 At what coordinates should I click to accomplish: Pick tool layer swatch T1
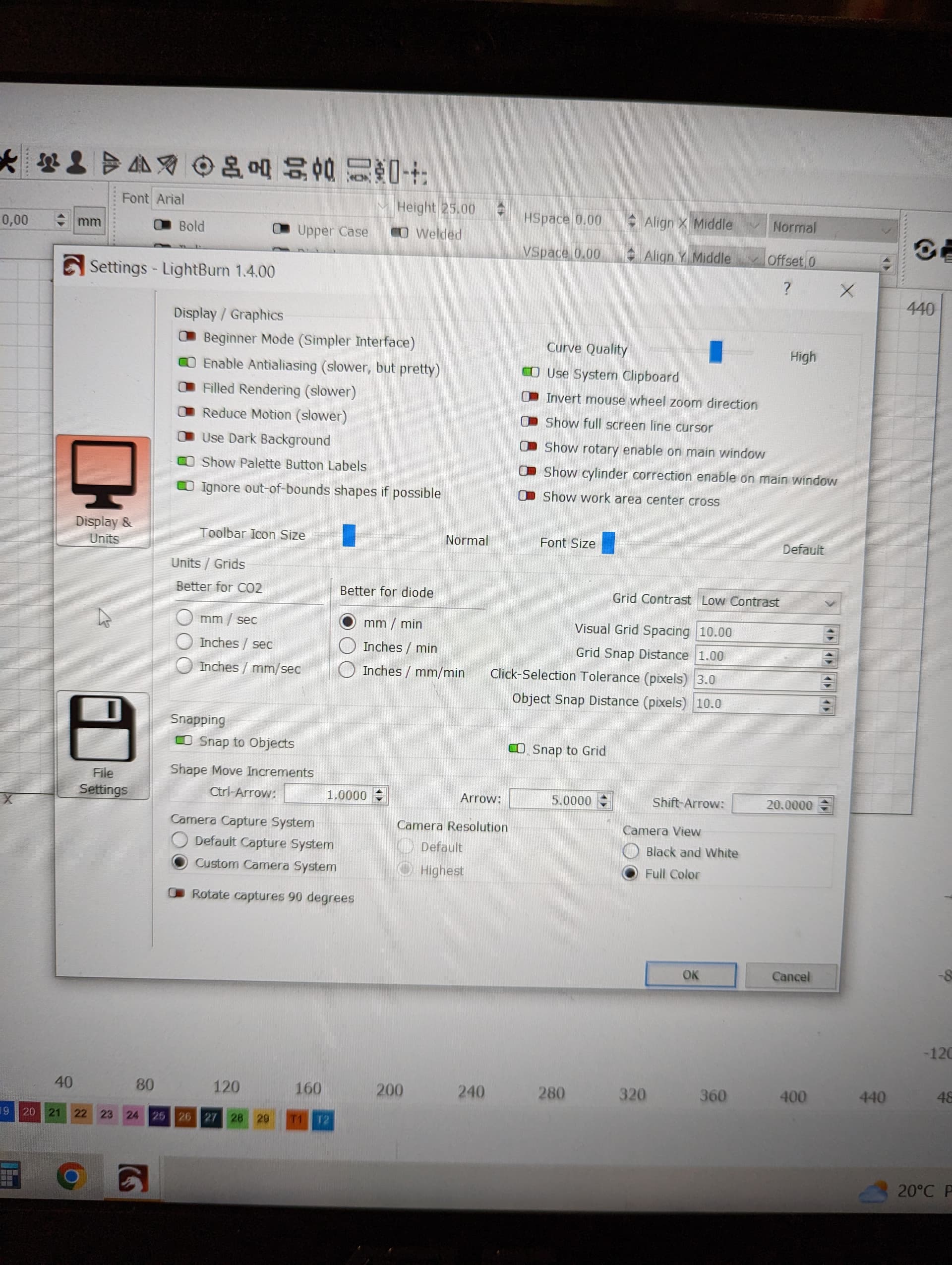[x=296, y=1119]
